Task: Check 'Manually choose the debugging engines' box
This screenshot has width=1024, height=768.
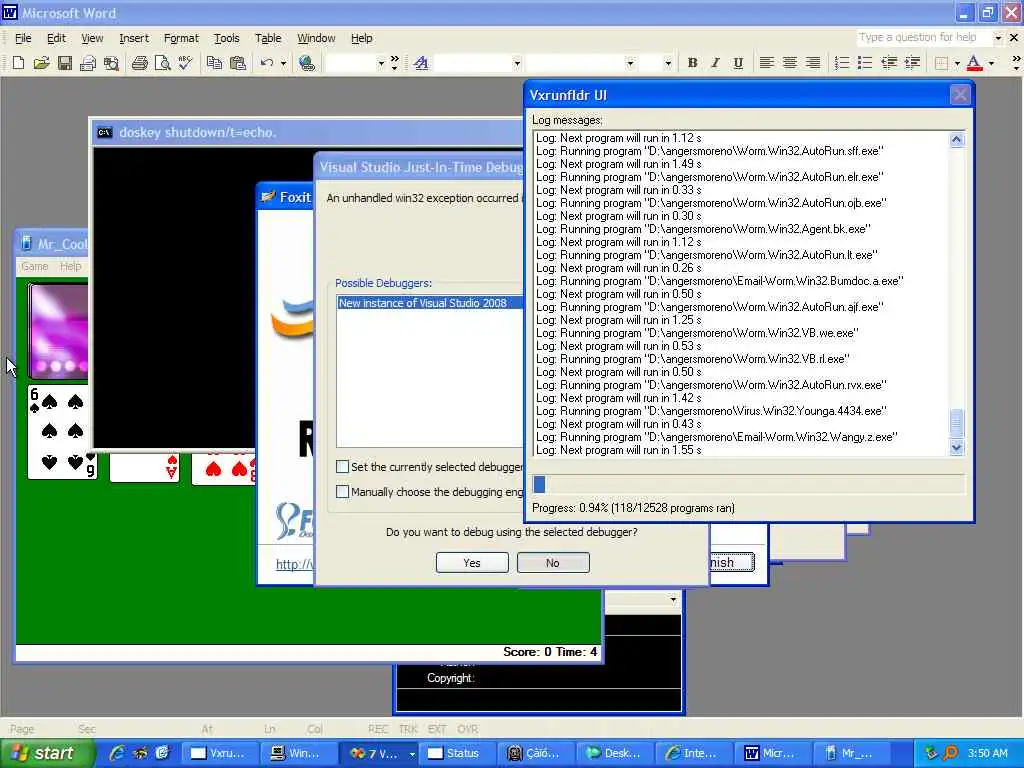Action: pyautogui.click(x=342, y=491)
